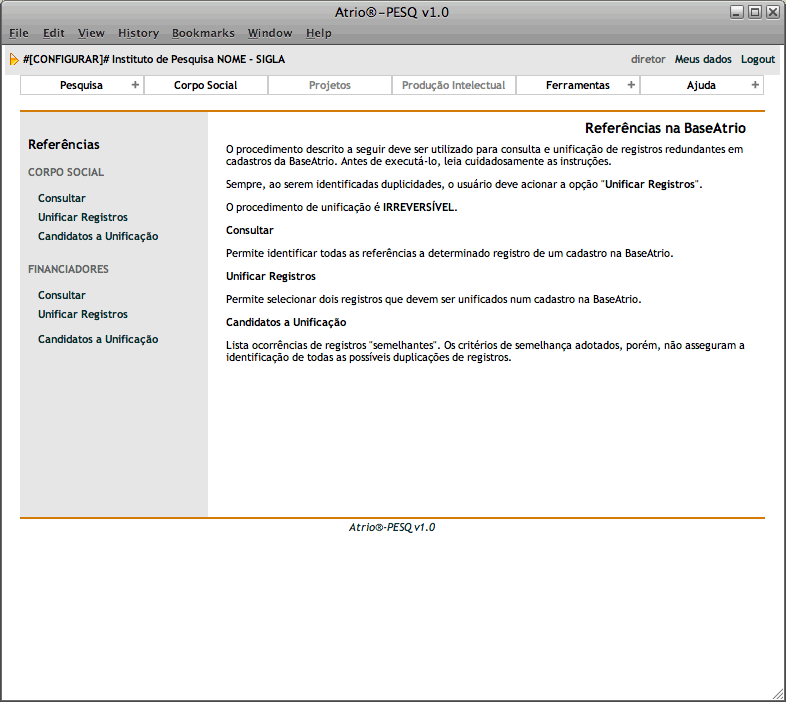Choose Consultar under CORPO SOCIAL
Image resolution: width=786 pixels, height=702 pixels.
pos(62,198)
